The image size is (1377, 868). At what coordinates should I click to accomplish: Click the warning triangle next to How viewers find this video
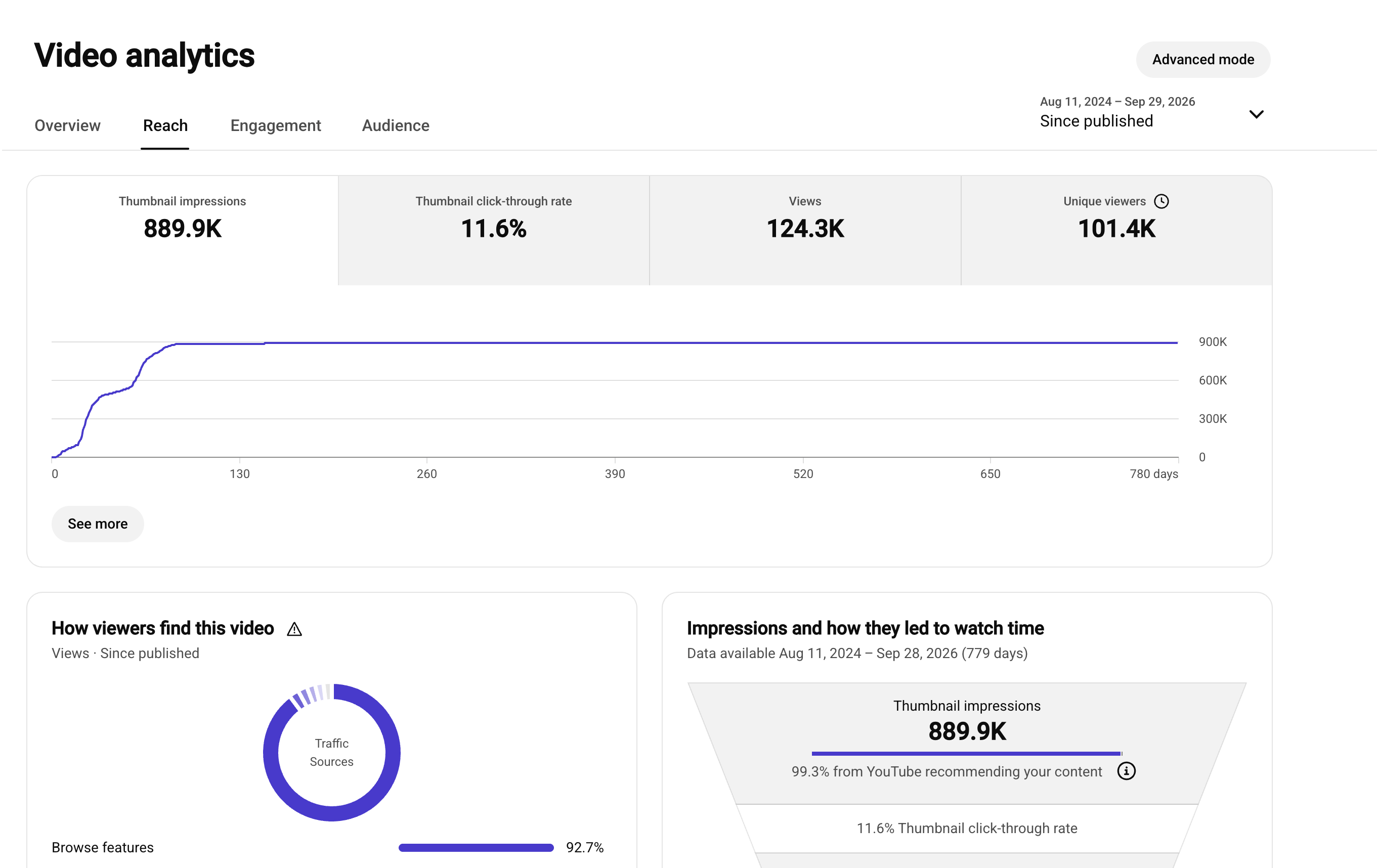(x=294, y=629)
